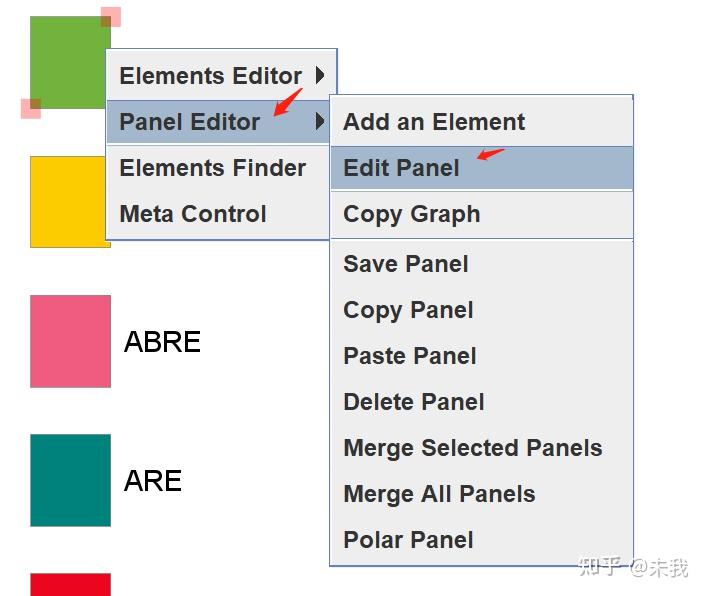Open Polar Panel menu item
Screen dimensions: 706x596
click(x=408, y=540)
